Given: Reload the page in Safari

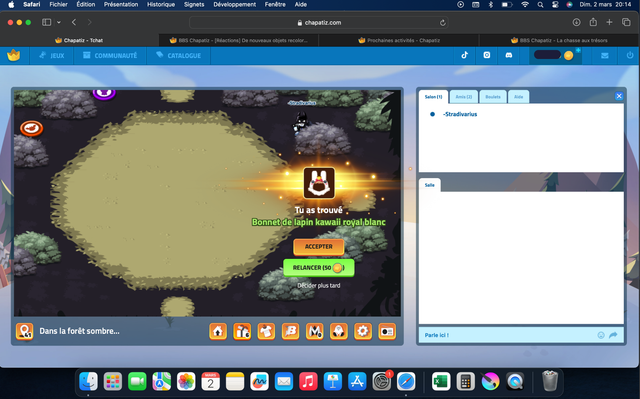Looking at the screenshot, I should [x=442, y=23].
